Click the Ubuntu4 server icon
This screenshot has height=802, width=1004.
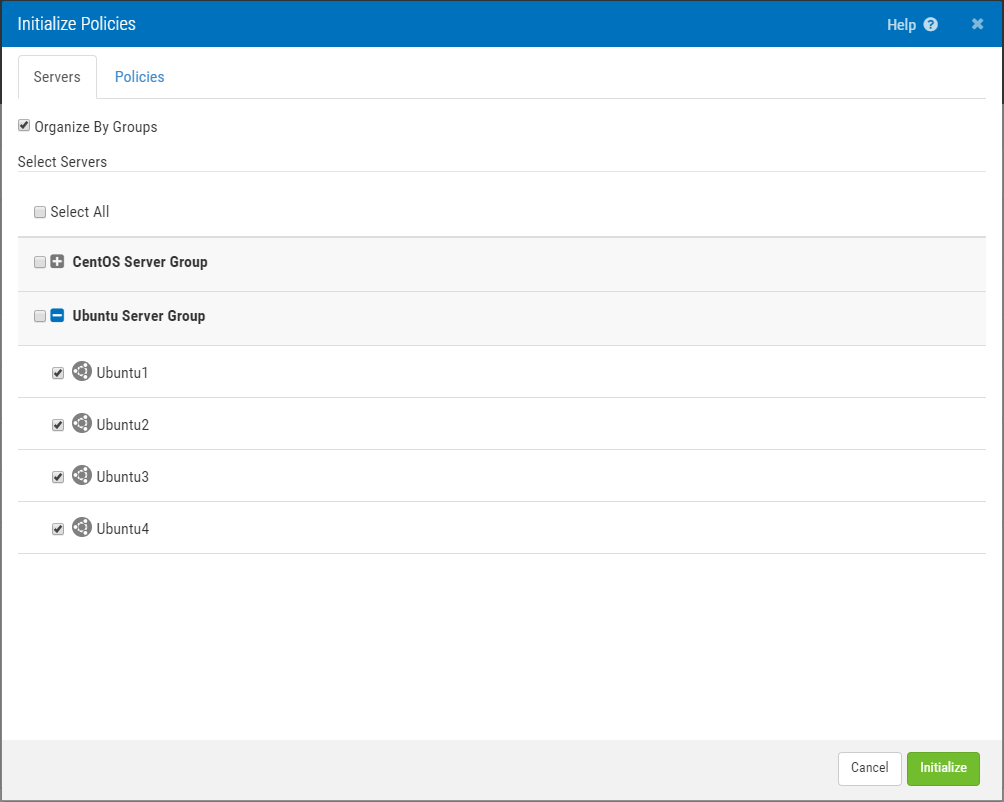(x=81, y=527)
